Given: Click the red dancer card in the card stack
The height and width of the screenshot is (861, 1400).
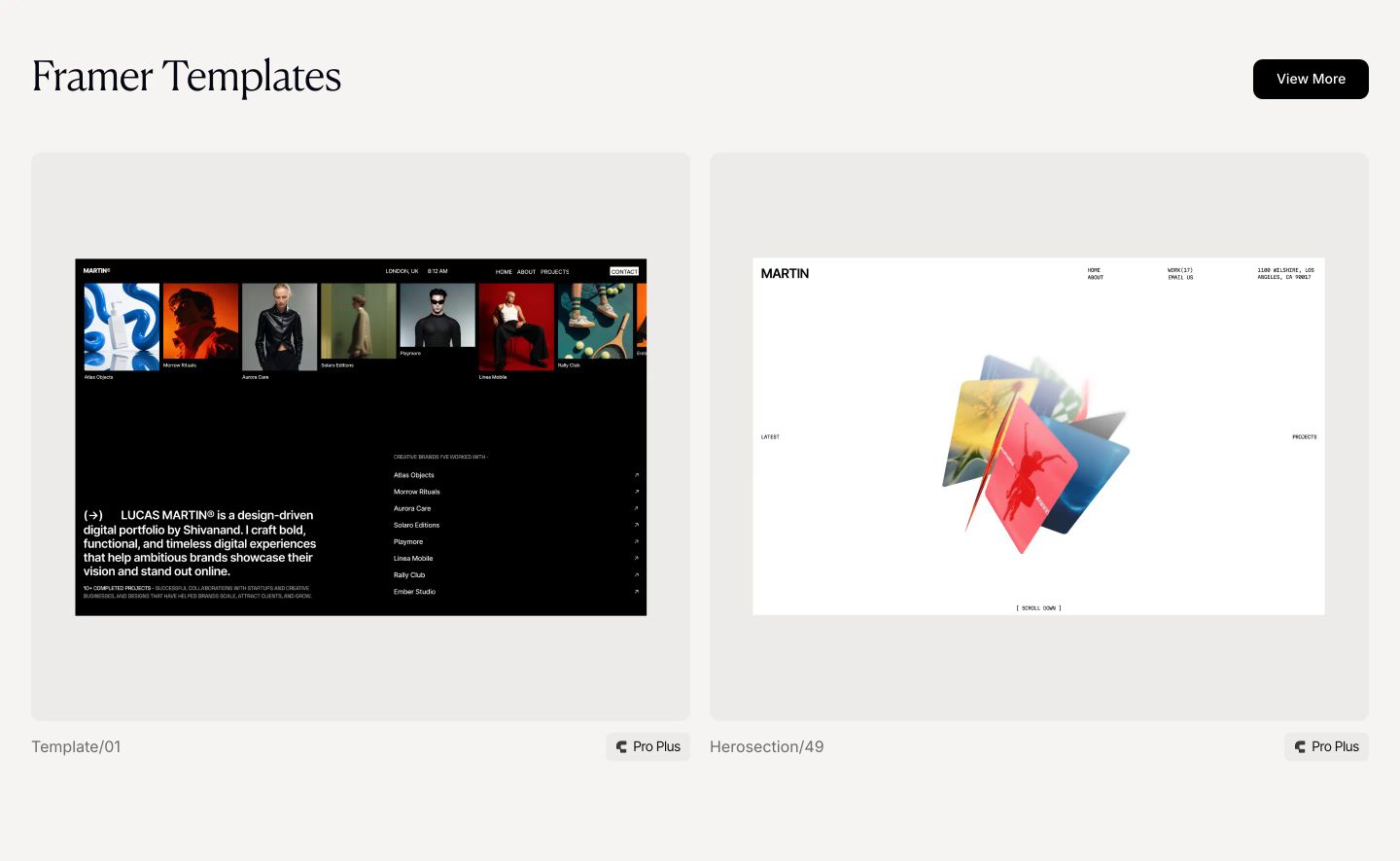Looking at the screenshot, I should 1031,478.
